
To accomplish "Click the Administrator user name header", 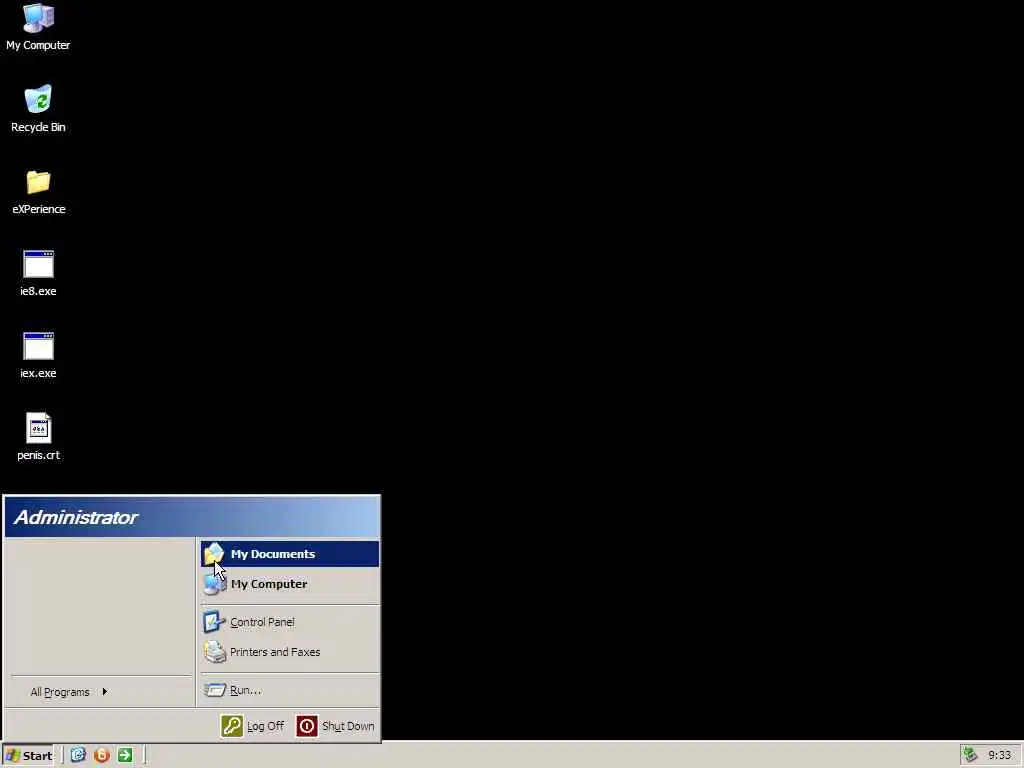I will tap(76, 517).
